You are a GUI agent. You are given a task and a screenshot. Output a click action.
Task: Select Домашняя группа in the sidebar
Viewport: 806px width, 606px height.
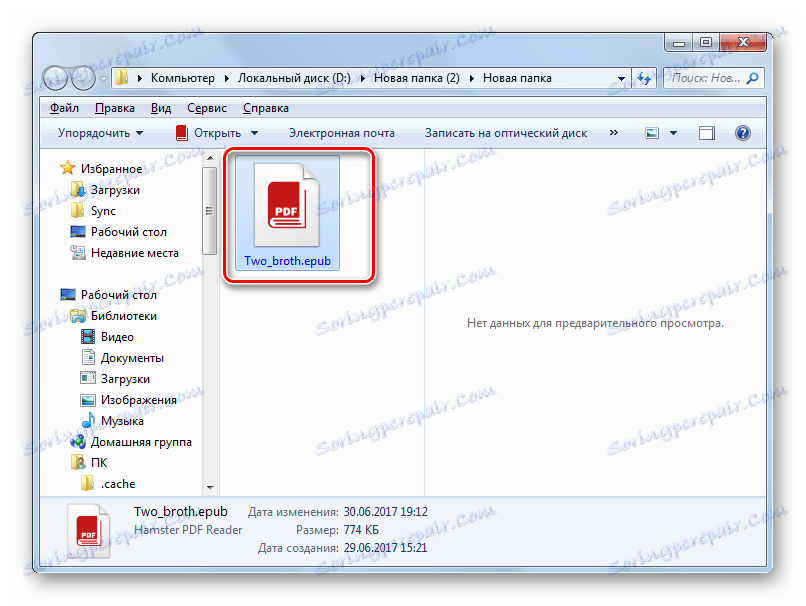point(141,442)
